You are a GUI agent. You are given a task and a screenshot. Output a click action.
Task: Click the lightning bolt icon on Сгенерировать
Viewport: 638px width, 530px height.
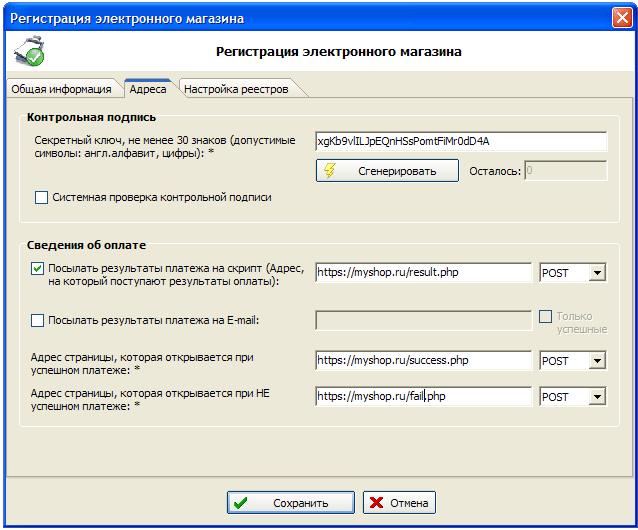tap(328, 171)
